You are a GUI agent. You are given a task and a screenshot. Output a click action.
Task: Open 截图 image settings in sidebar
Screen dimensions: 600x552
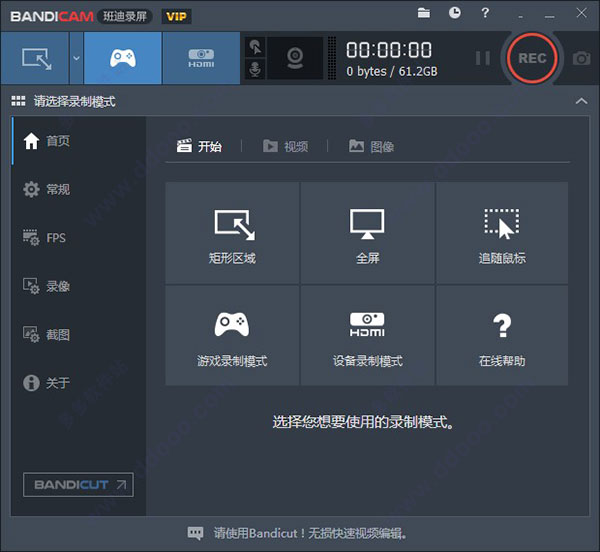click(79, 334)
